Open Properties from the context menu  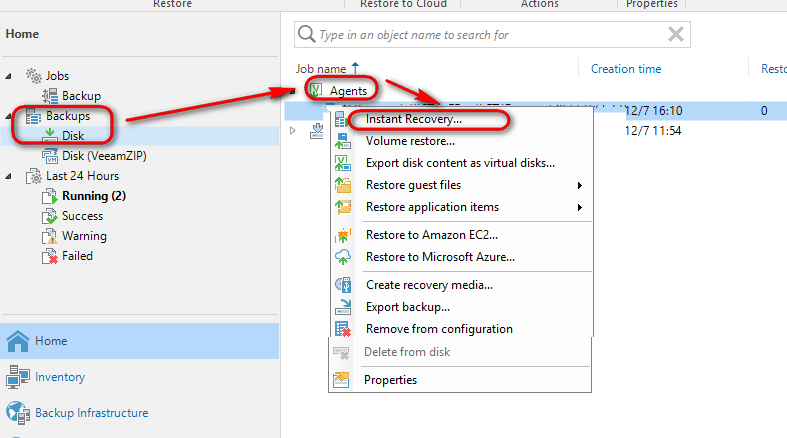point(390,380)
